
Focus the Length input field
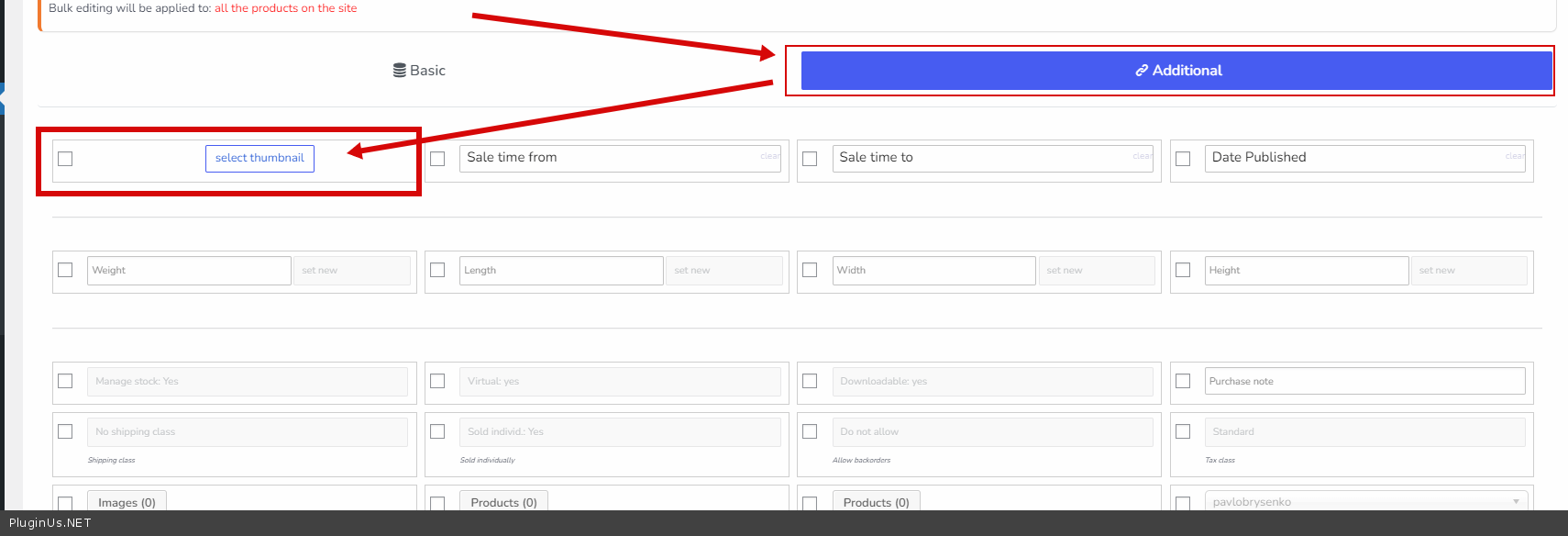(560, 271)
